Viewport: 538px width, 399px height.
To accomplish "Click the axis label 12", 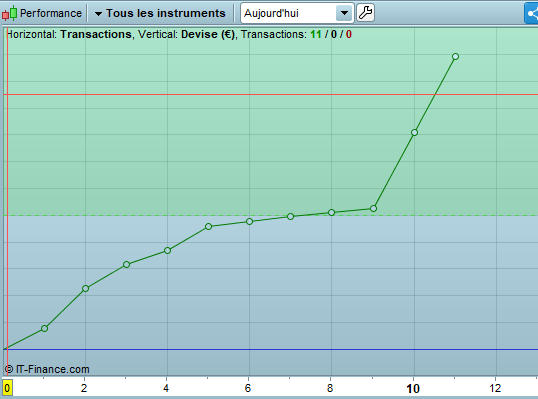I will coord(495,388).
